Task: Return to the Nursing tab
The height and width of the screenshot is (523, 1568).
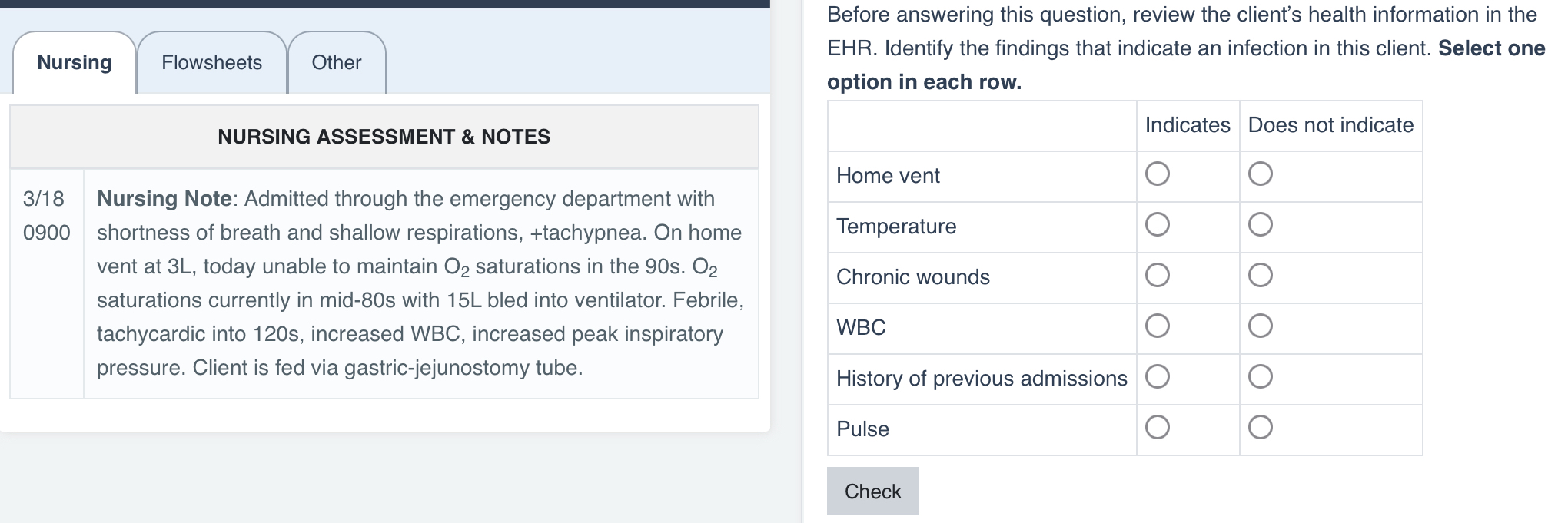Action: coord(74,63)
